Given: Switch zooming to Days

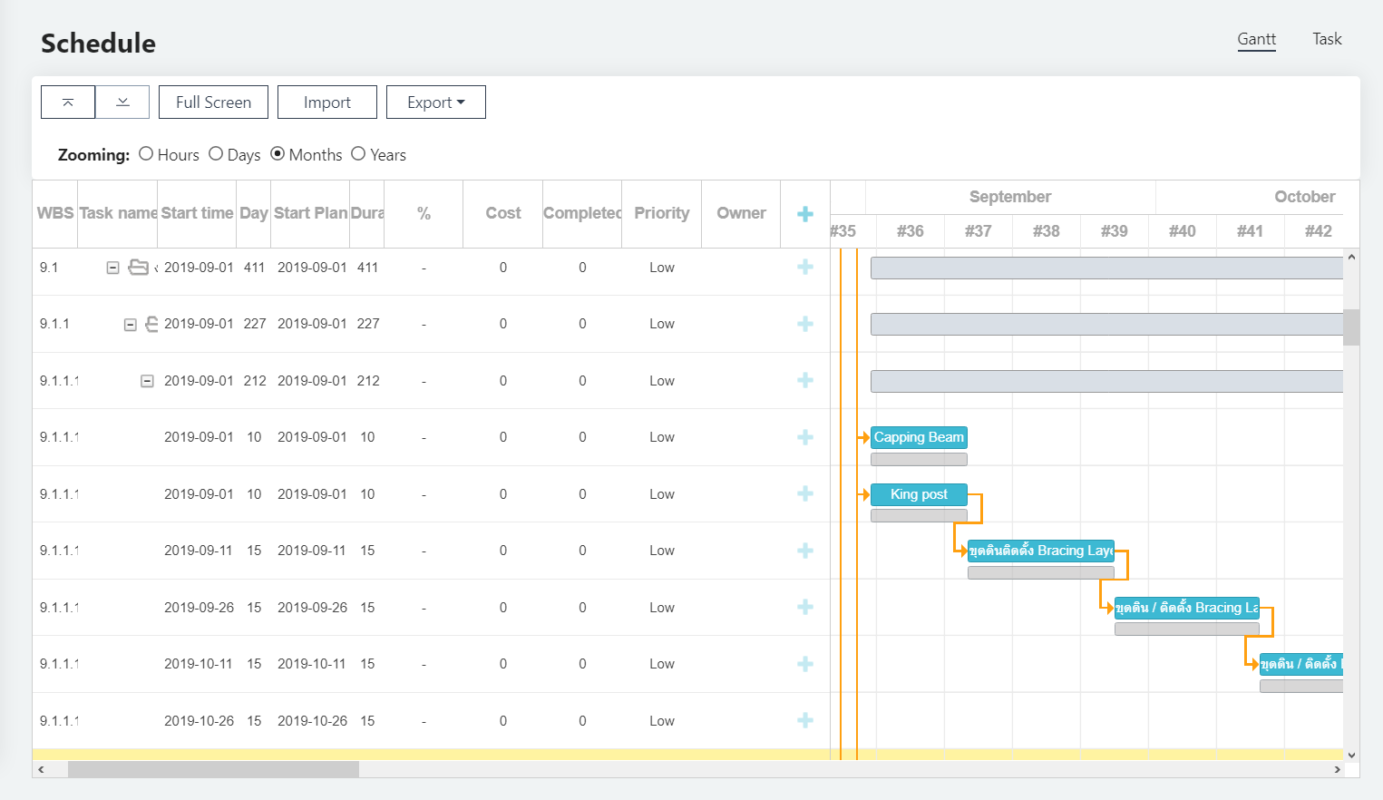Looking at the screenshot, I should point(216,154).
